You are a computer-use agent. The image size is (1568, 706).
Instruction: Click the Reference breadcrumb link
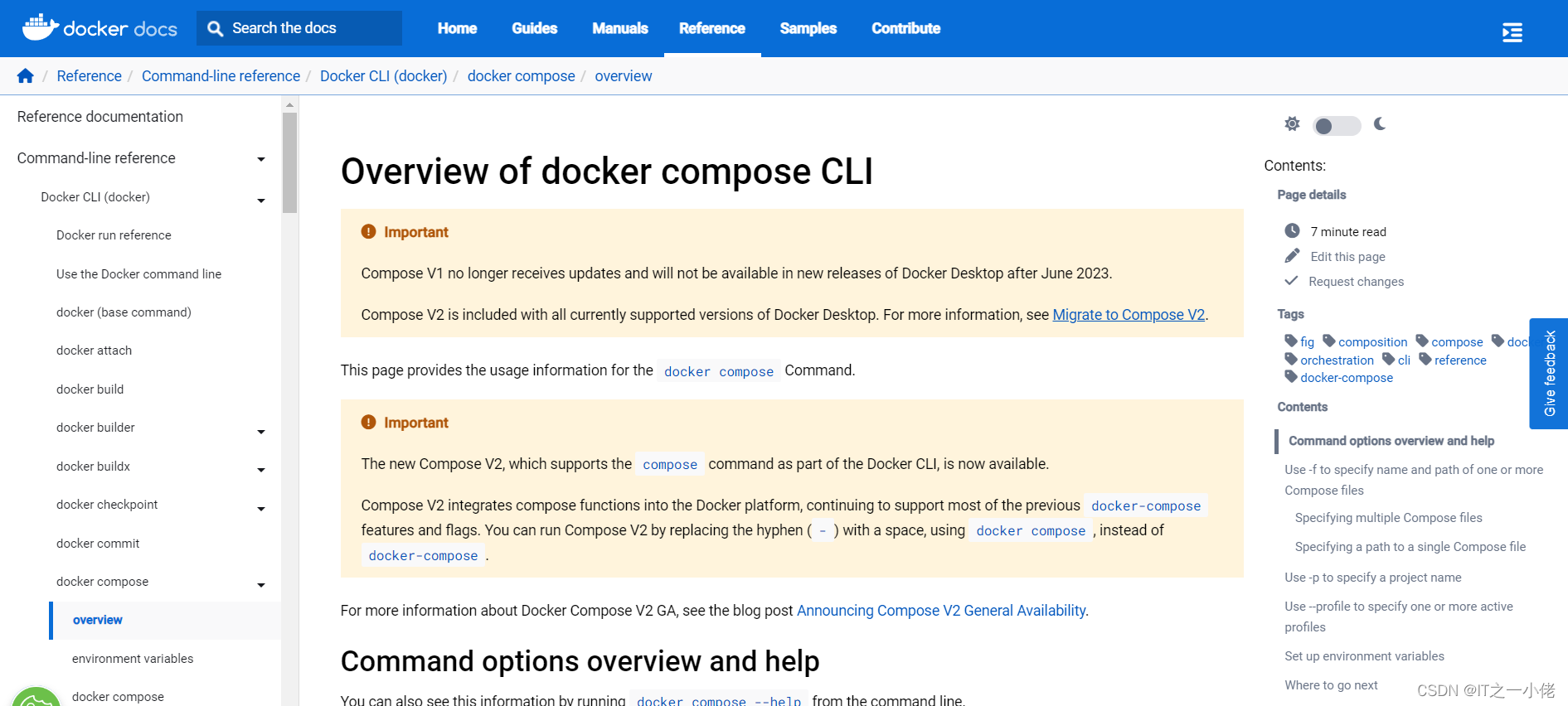pyautogui.click(x=89, y=76)
